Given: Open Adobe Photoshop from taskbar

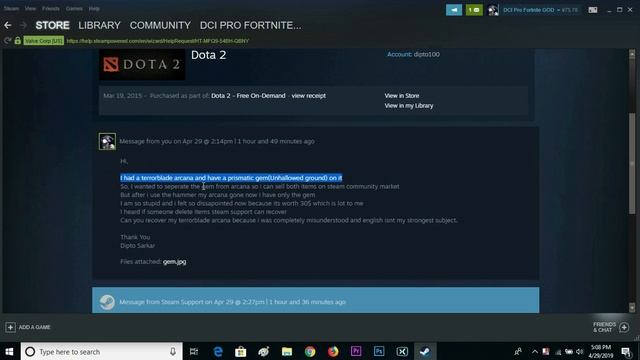Looking at the screenshot, I should coord(379,351).
